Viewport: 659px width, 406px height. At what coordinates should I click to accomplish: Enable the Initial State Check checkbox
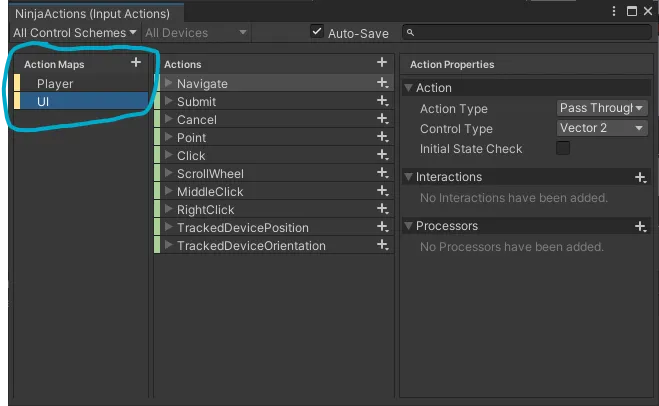tap(563, 148)
